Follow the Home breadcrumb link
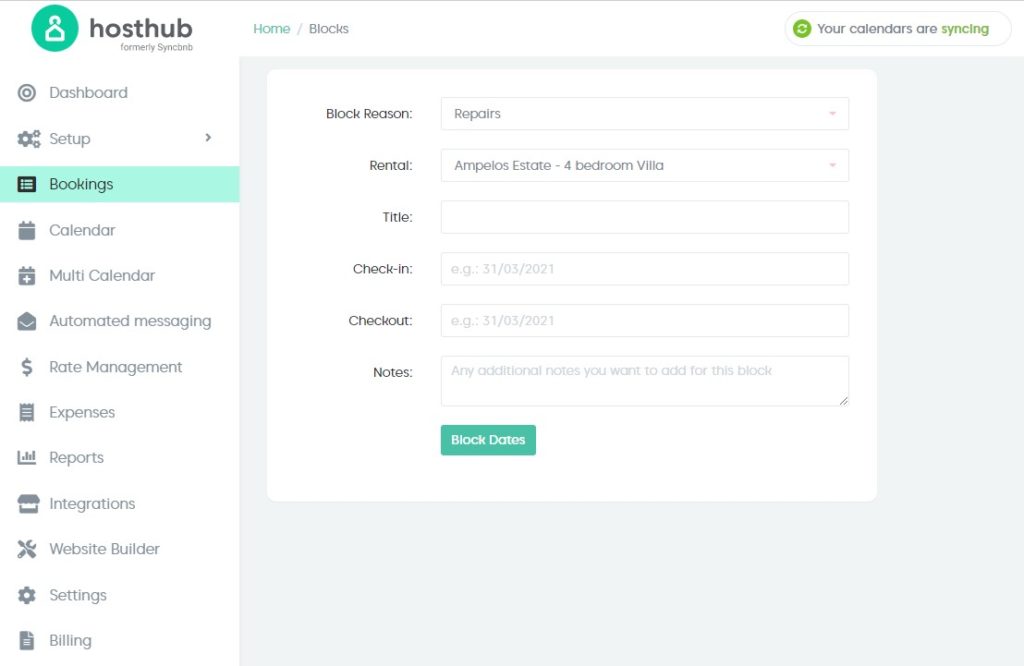Image resolution: width=1024 pixels, height=666 pixels. click(272, 29)
